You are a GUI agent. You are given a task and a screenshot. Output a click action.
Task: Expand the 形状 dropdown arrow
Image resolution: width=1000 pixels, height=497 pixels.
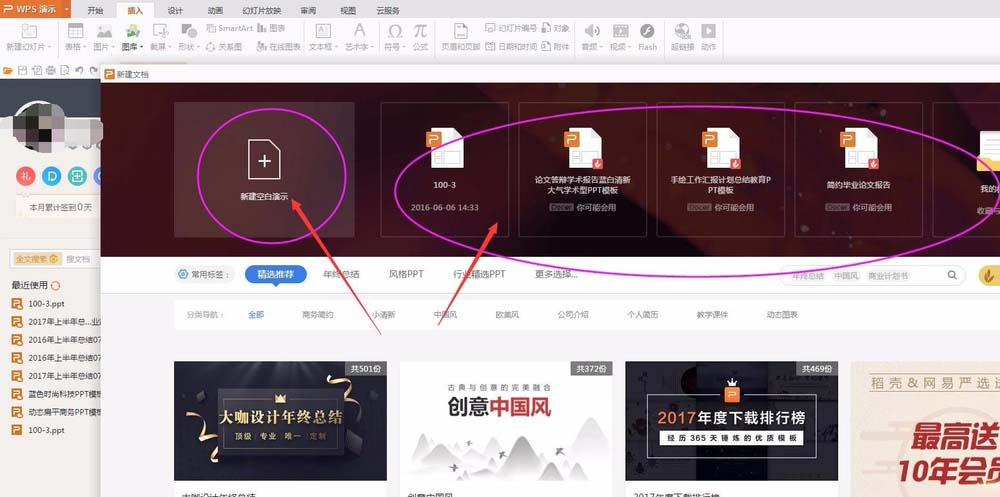coord(198,47)
